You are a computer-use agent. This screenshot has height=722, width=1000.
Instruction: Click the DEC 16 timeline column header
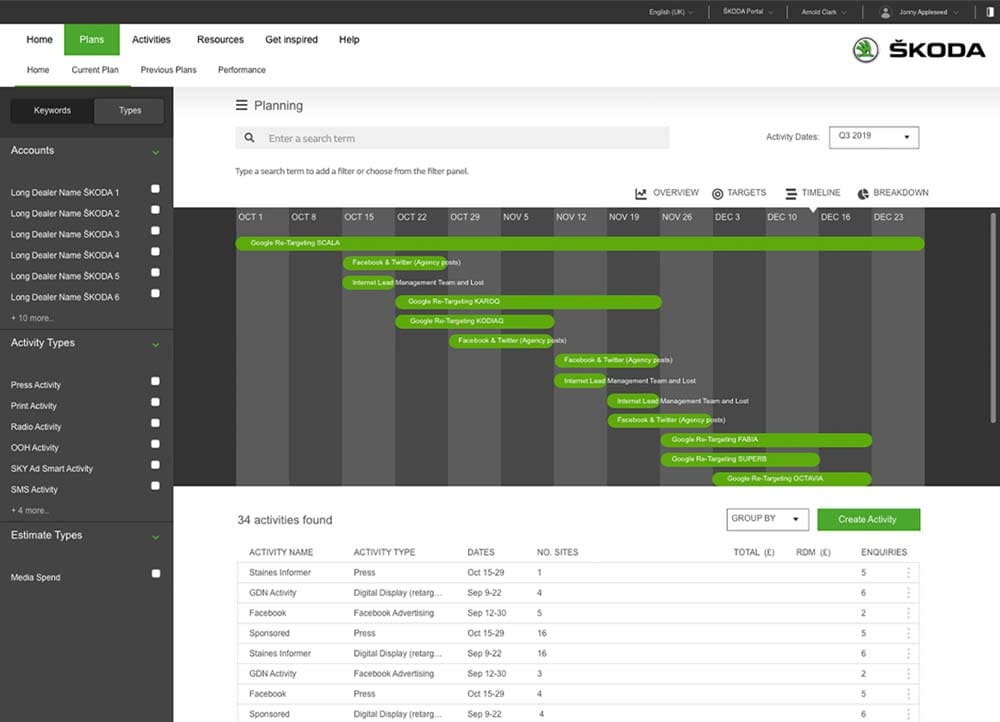coord(835,217)
